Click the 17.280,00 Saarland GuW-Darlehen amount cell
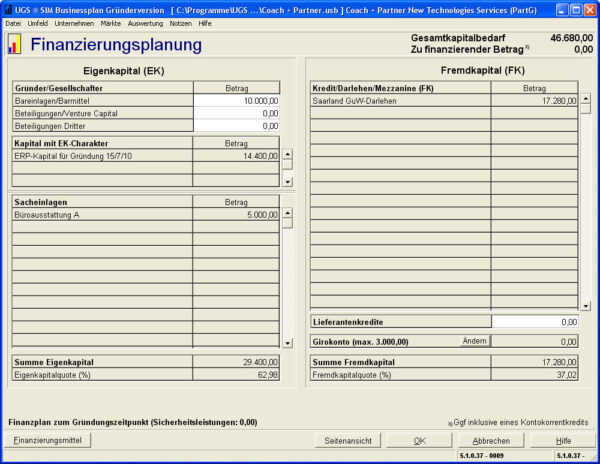 (x=535, y=101)
